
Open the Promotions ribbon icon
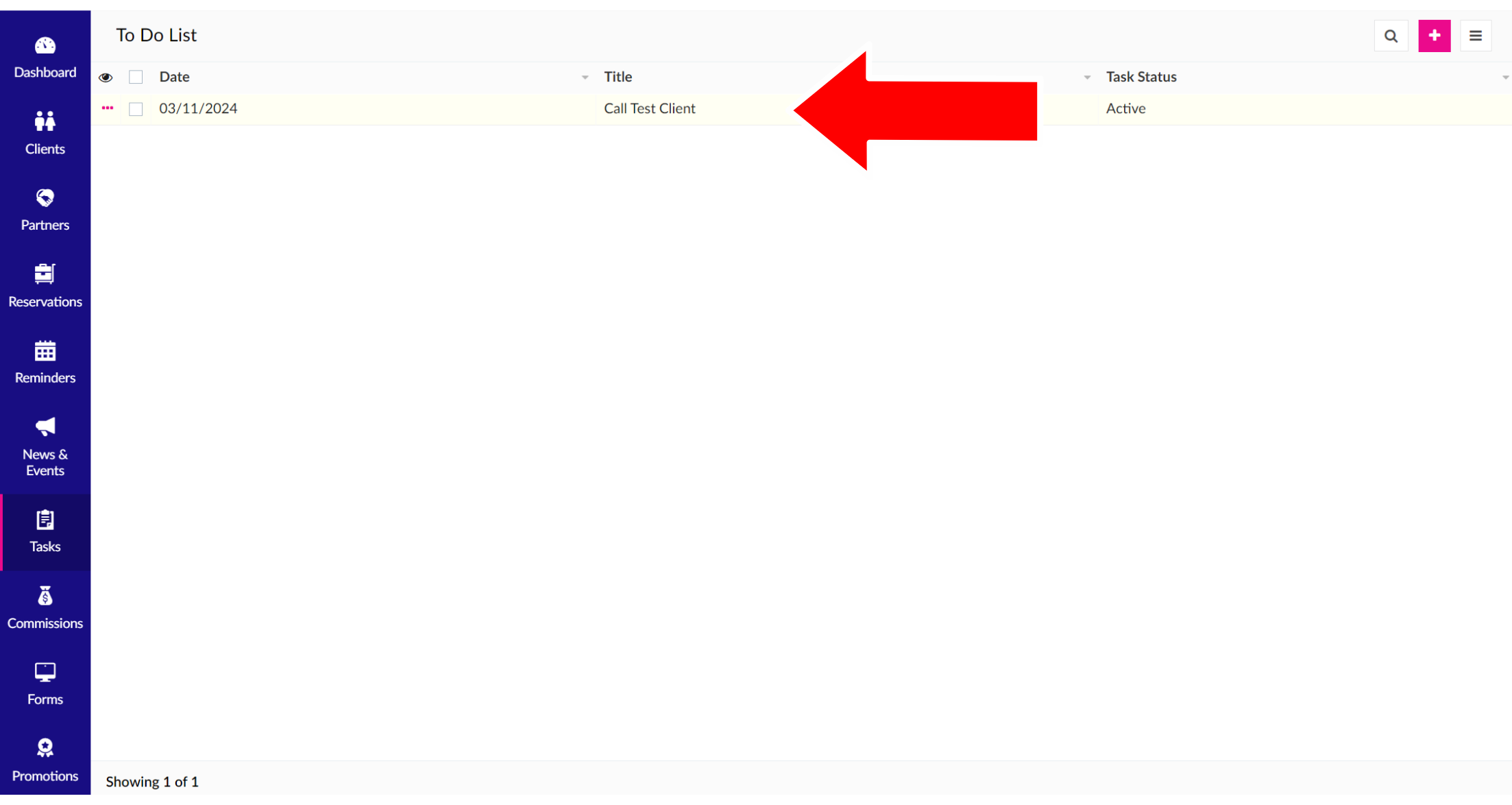45,748
